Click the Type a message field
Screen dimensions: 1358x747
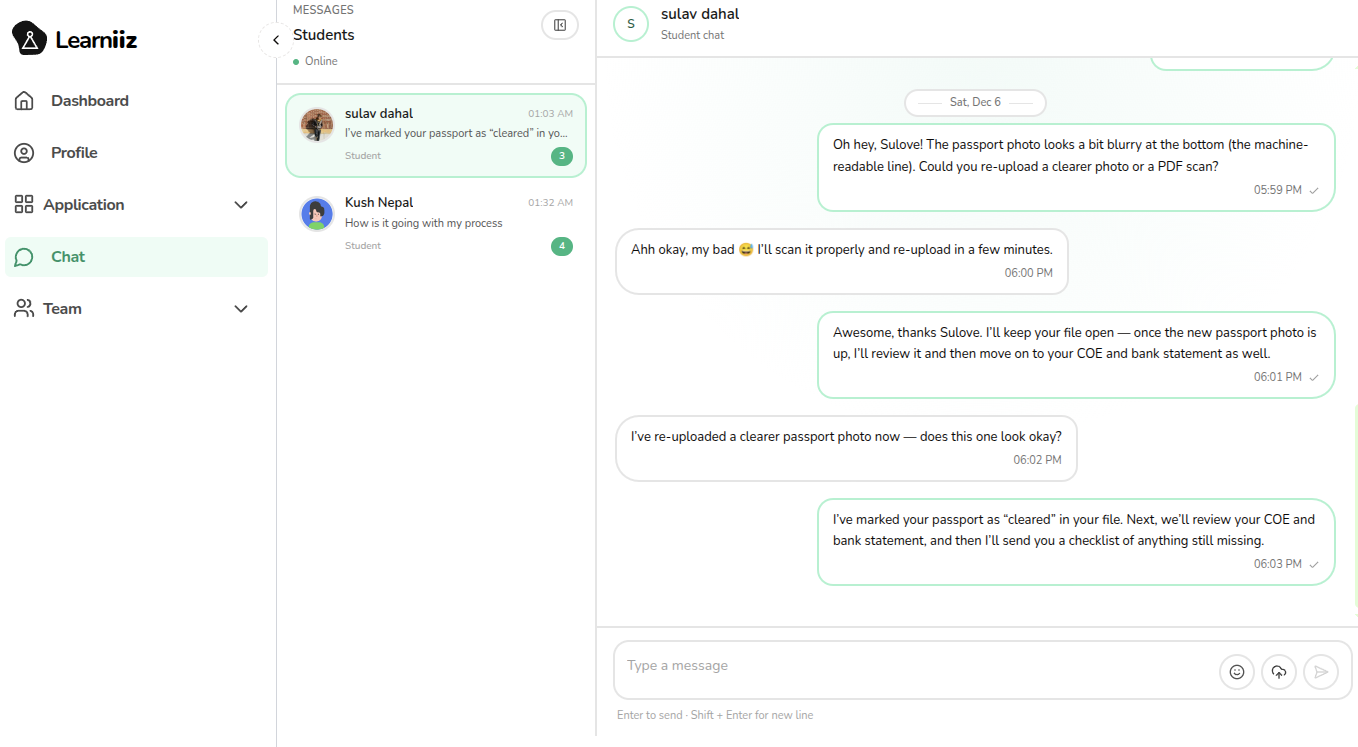pos(910,667)
